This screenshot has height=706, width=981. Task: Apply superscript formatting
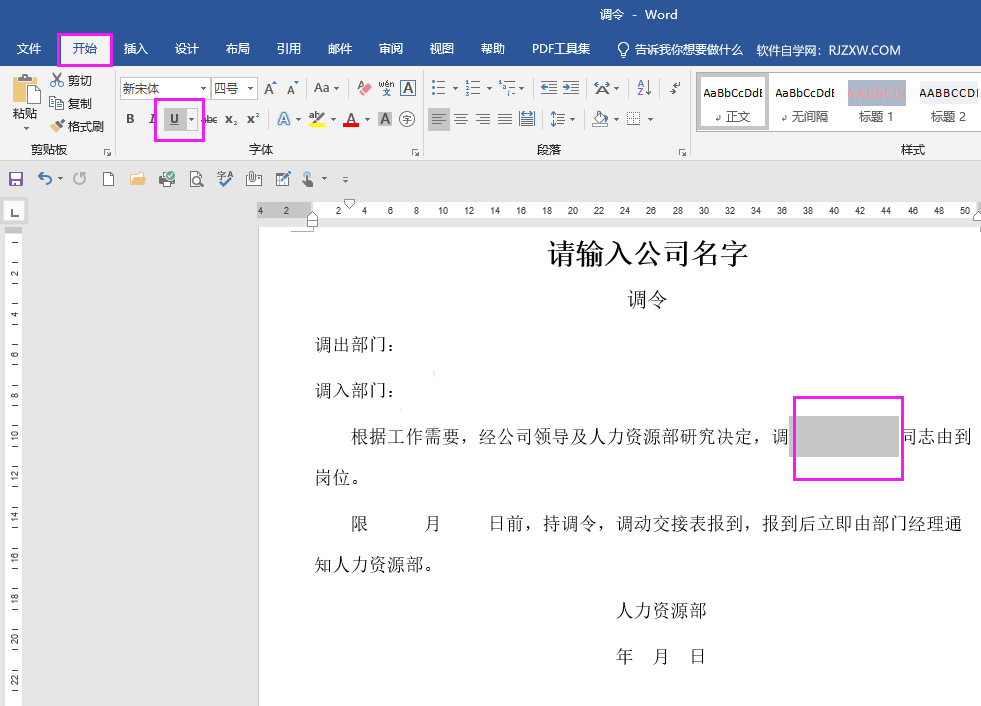click(x=253, y=120)
